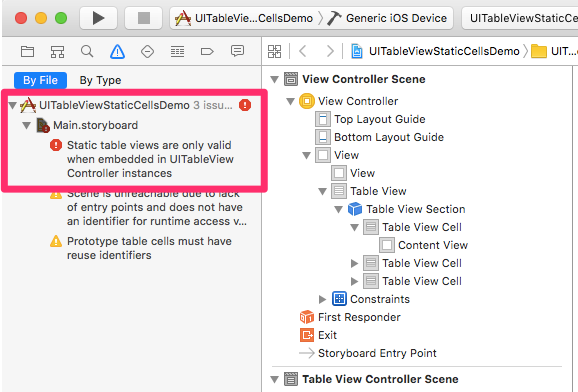Screen dimensions: 578x392
Task: Collapse the Table View Section
Action: (x=338, y=209)
